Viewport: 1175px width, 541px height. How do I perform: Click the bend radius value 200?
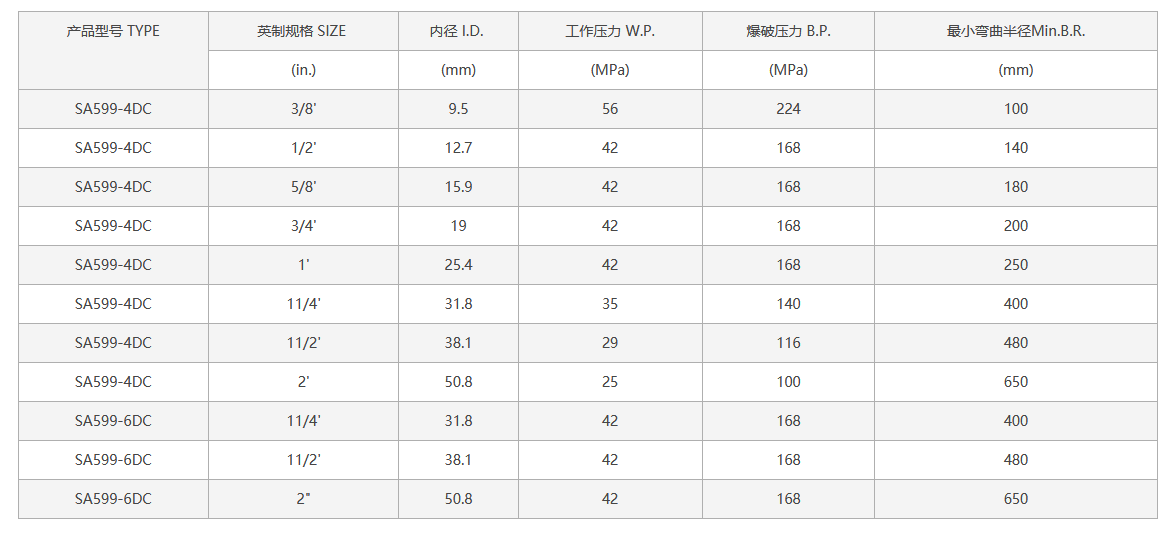1015,226
